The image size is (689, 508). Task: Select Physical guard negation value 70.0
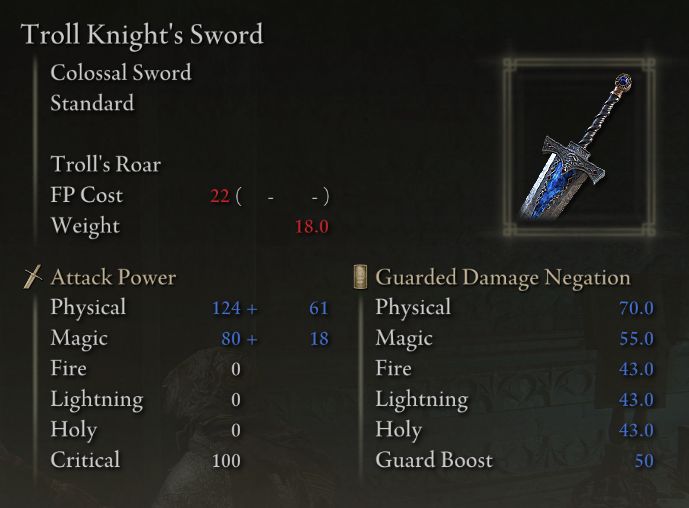tap(636, 308)
